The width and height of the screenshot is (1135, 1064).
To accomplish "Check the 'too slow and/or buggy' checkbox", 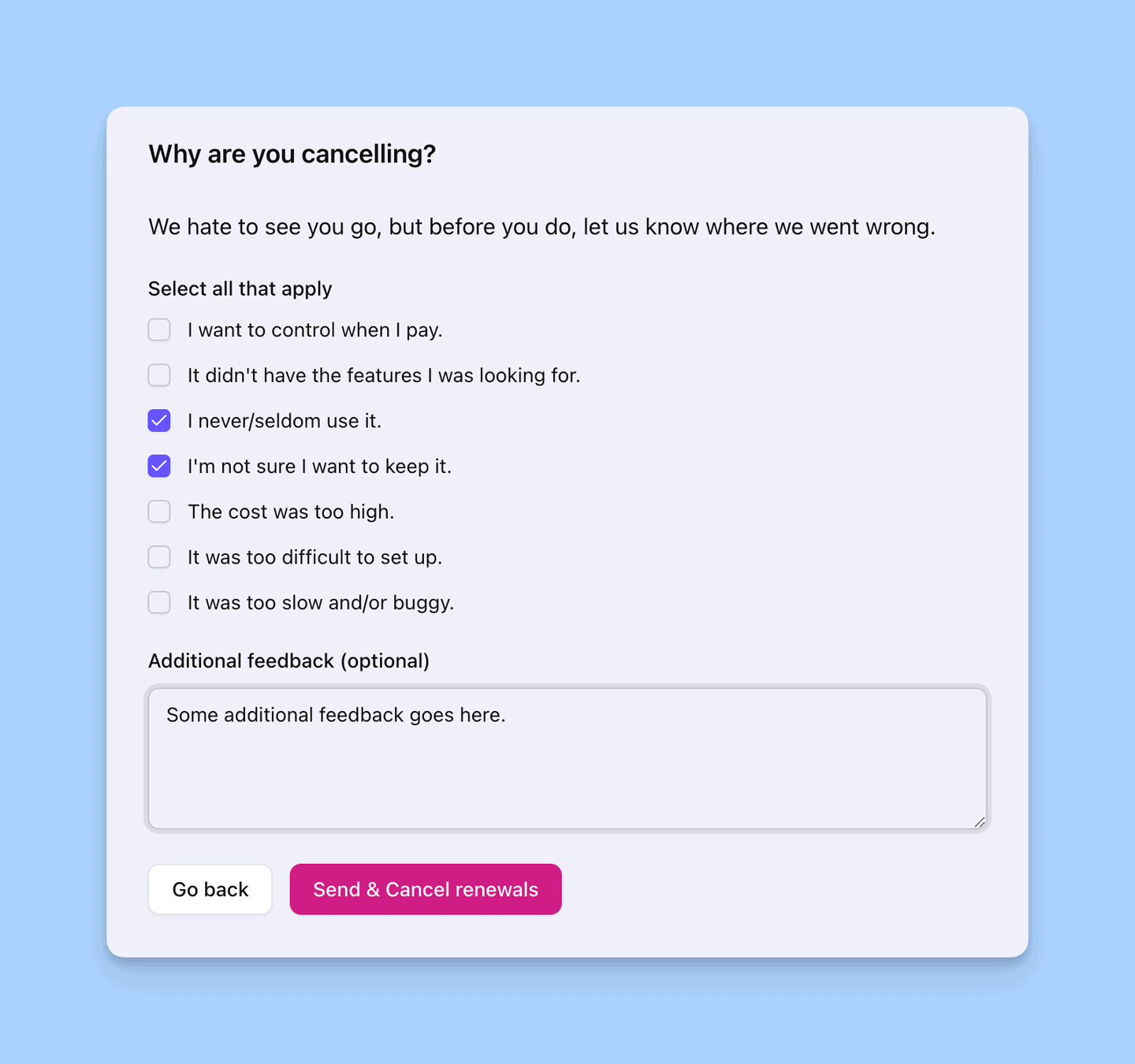I will [159, 603].
